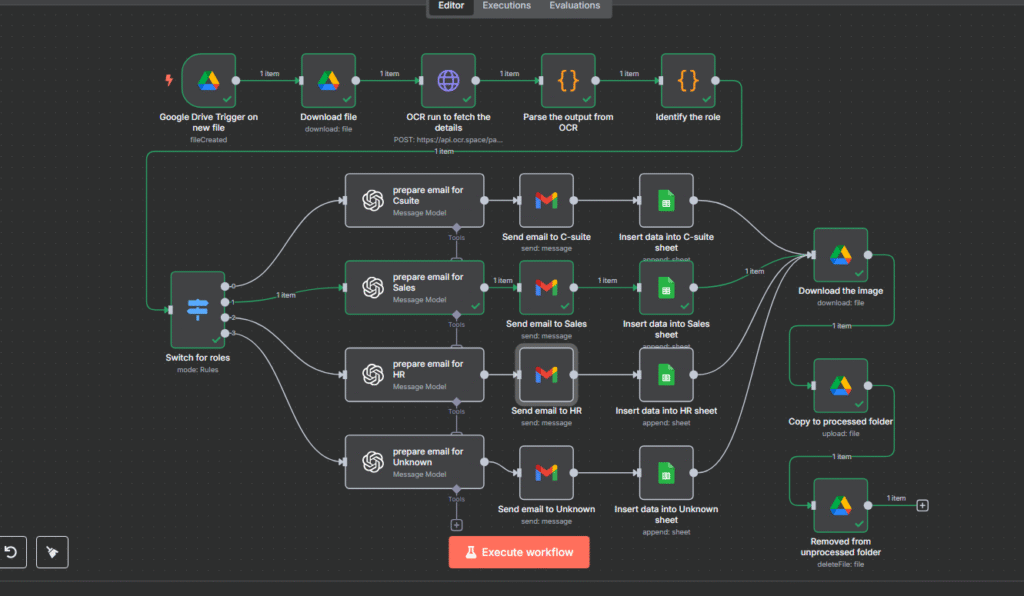This screenshot has height=596, width=1024.
Task: Add a tool under prepare email for Unknown
Action: click(x=457, y=524)
